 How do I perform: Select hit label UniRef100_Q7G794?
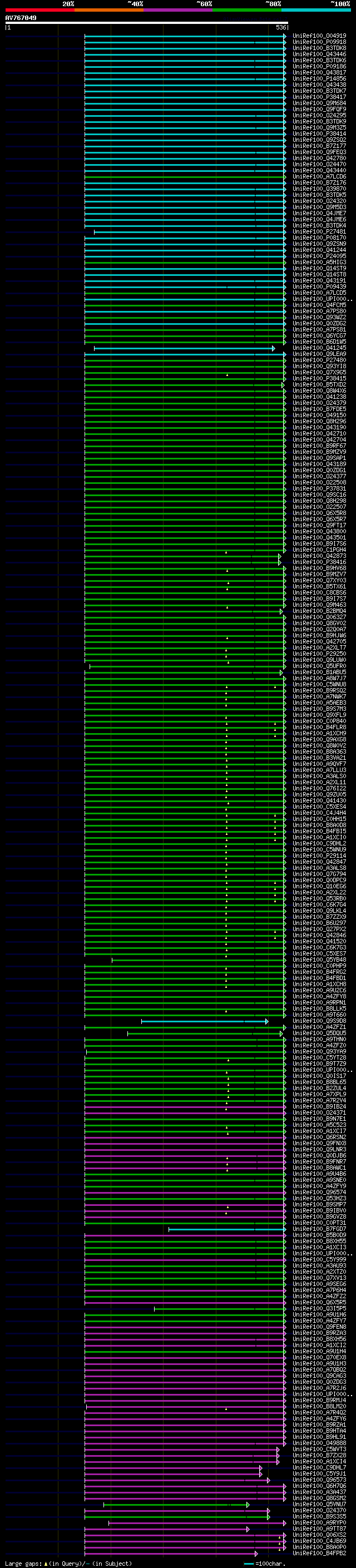319,874
